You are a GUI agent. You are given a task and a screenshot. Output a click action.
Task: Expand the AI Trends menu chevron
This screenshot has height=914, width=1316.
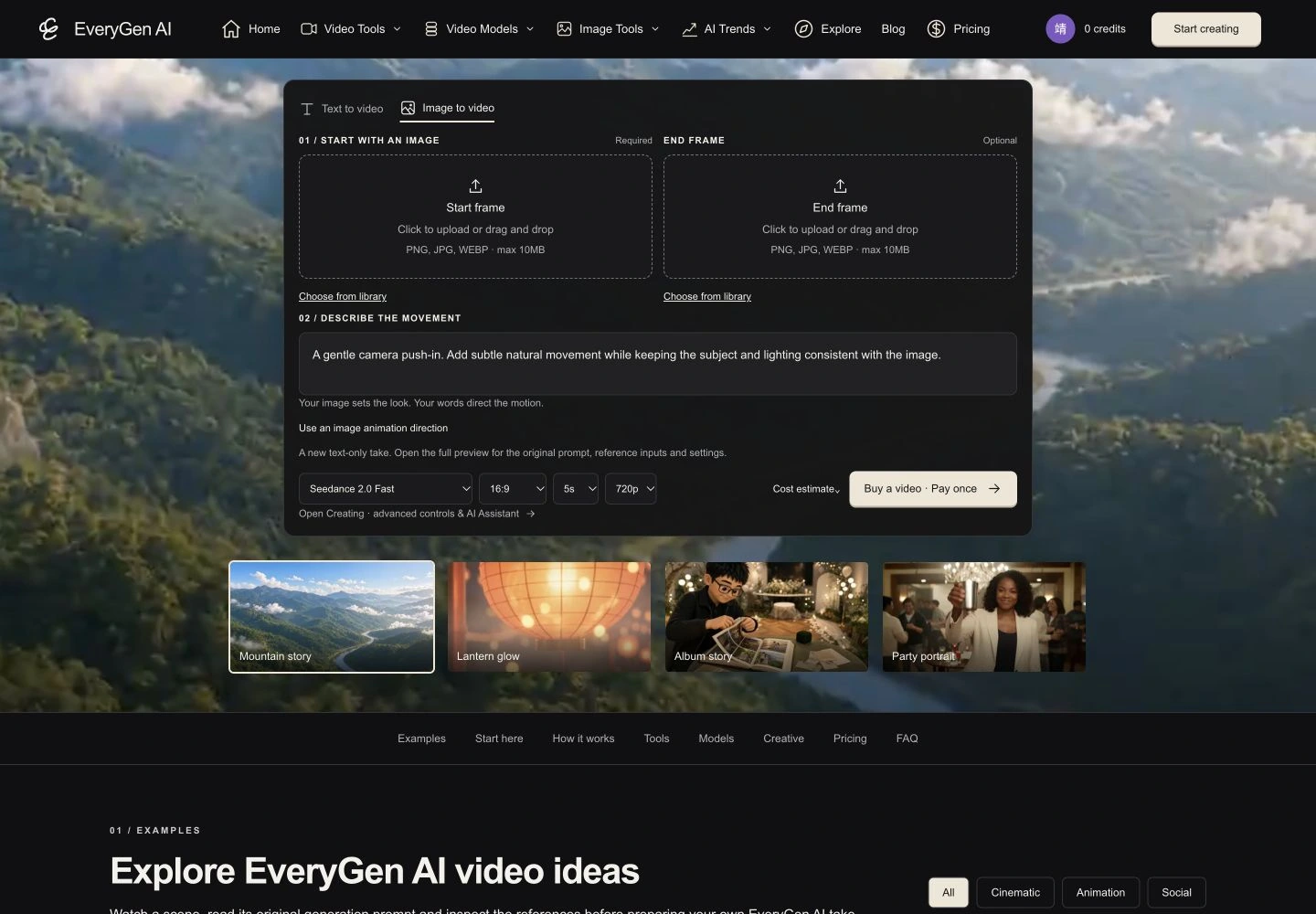(767, 29)
